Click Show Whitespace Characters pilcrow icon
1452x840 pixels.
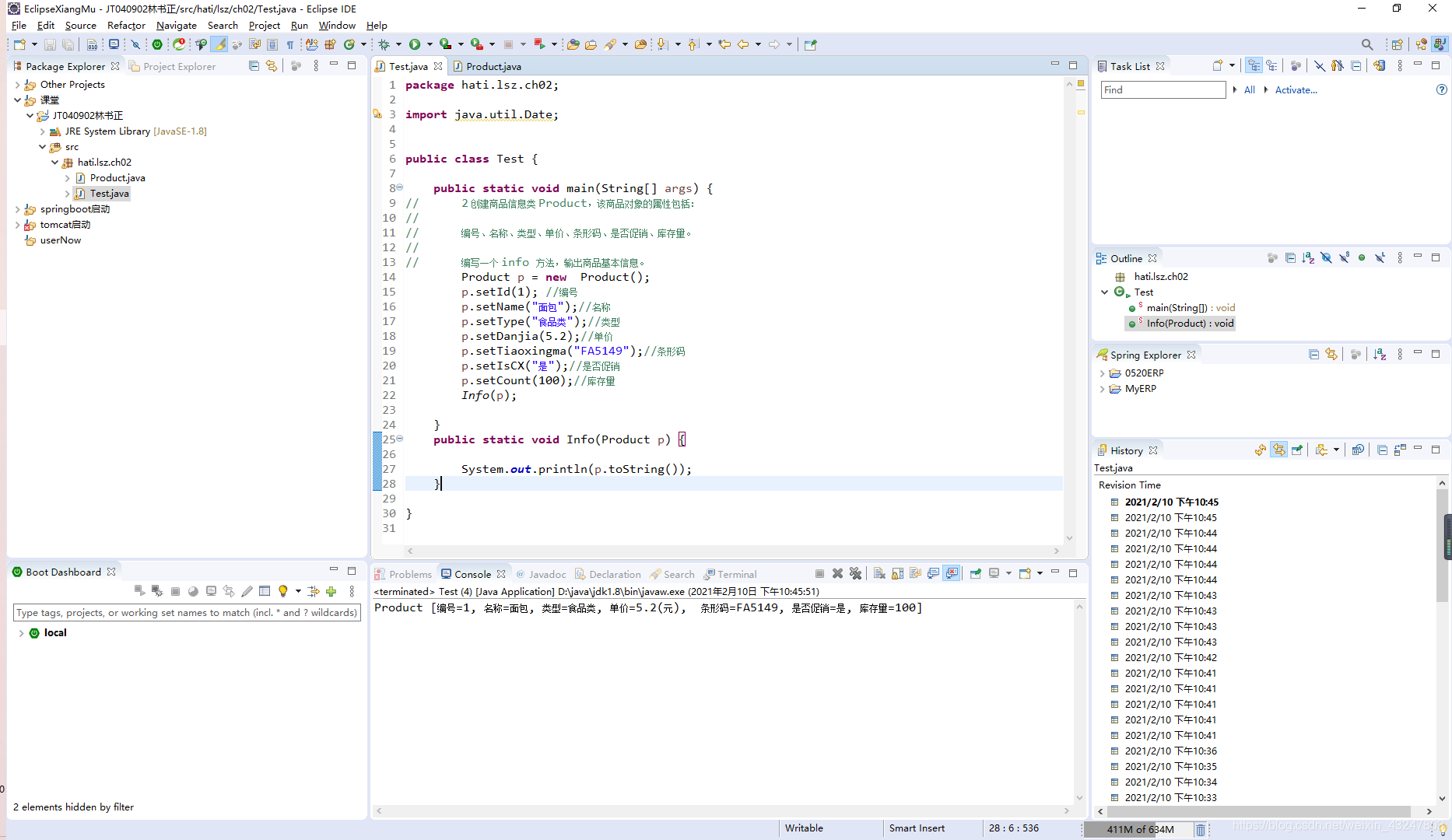pos(290,44)
